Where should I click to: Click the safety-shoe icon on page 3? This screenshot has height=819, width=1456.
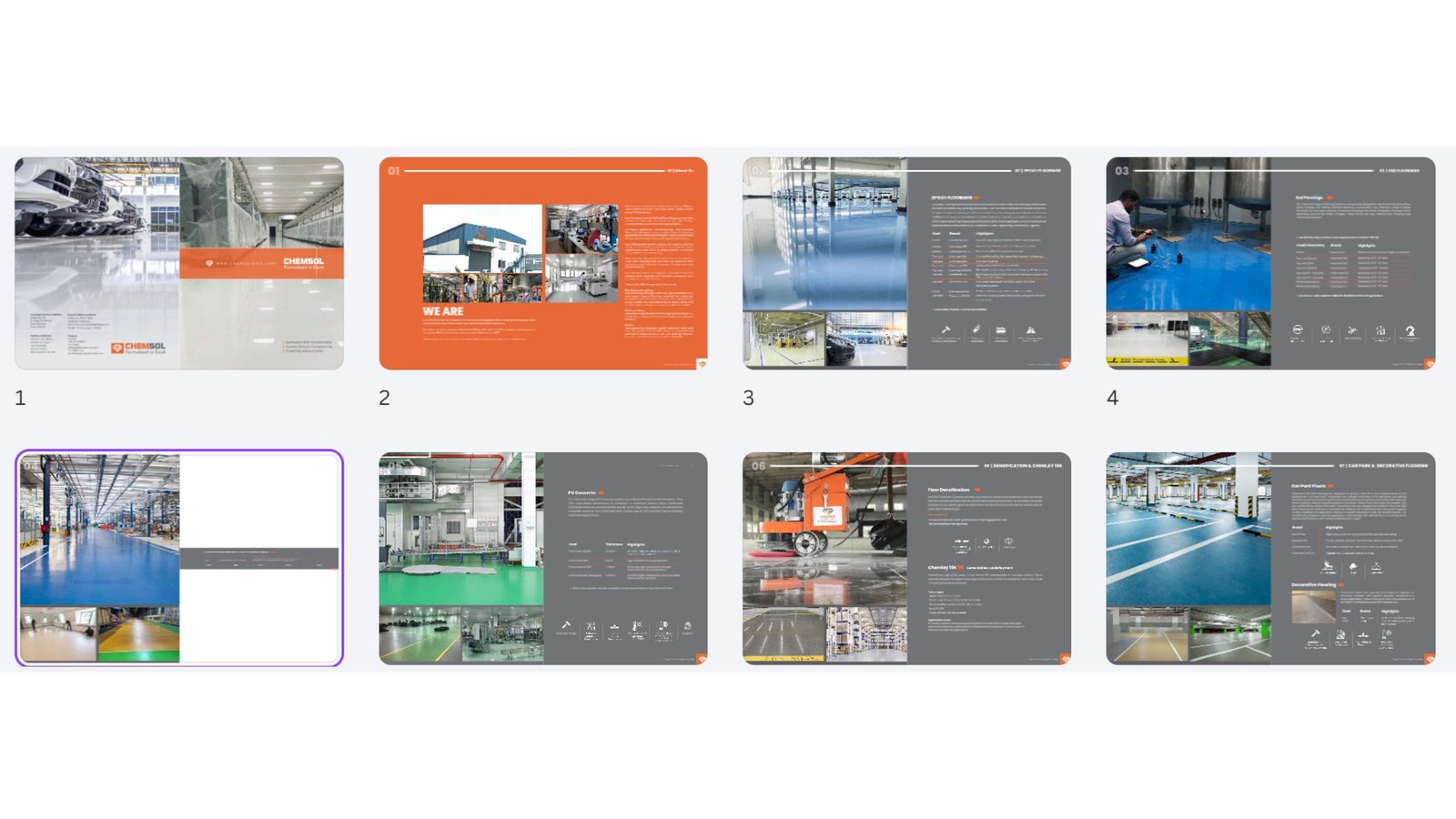coord(1001,329)
